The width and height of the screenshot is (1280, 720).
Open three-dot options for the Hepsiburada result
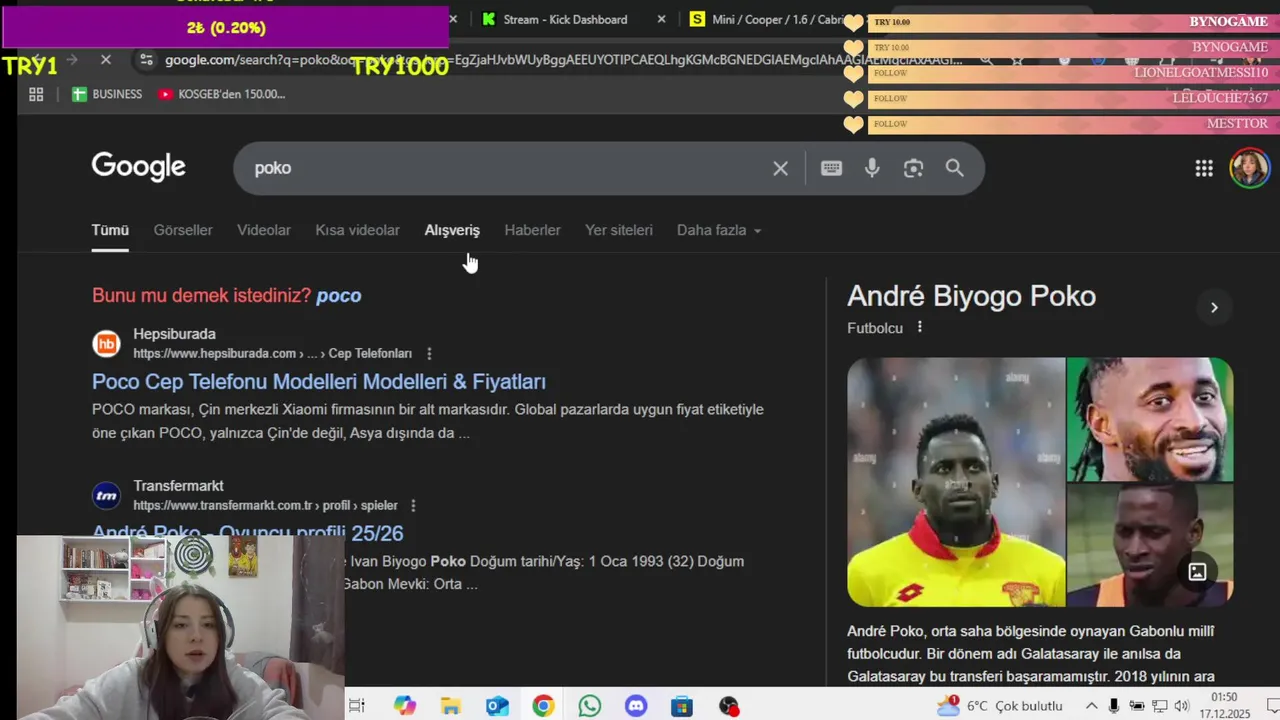429,353
